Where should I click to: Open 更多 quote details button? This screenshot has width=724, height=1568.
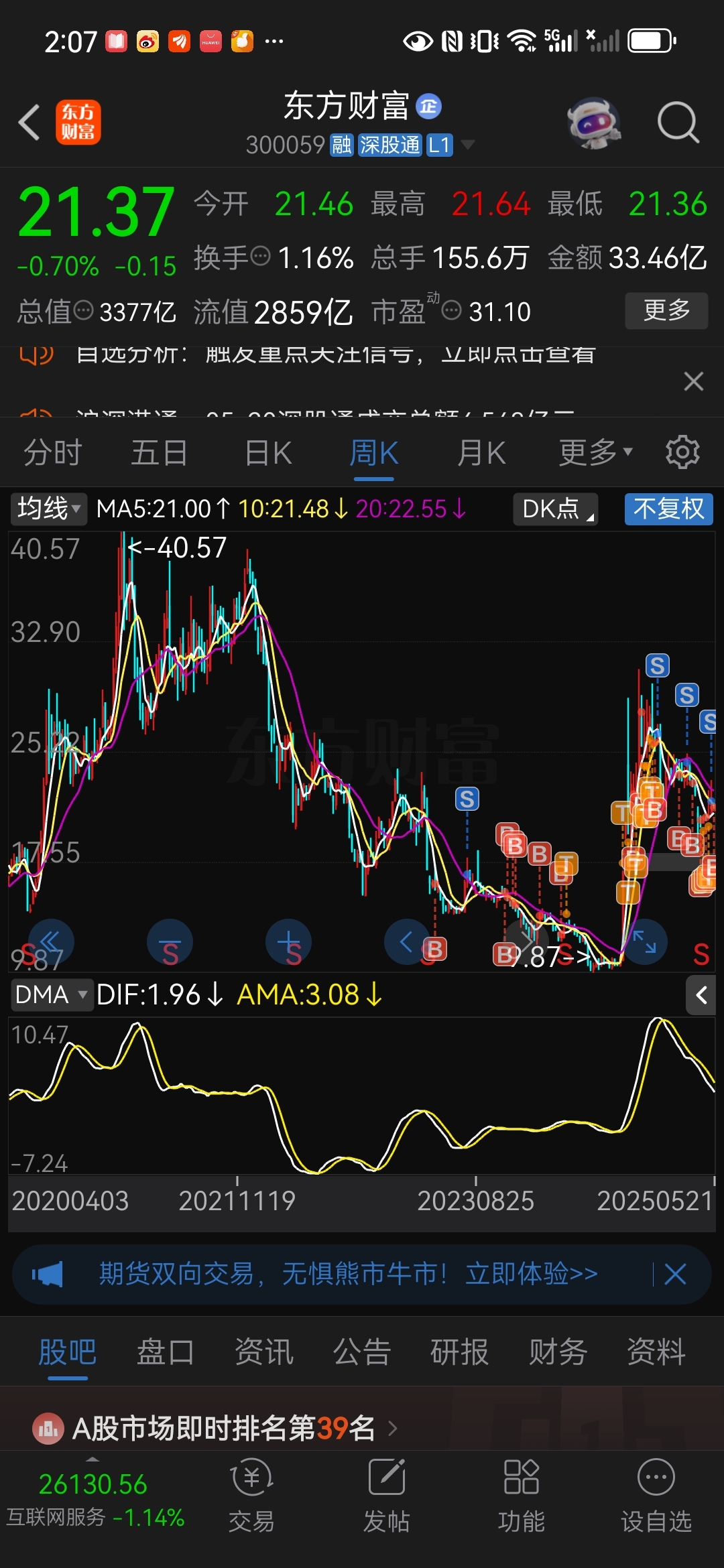(x=666, y=310)
